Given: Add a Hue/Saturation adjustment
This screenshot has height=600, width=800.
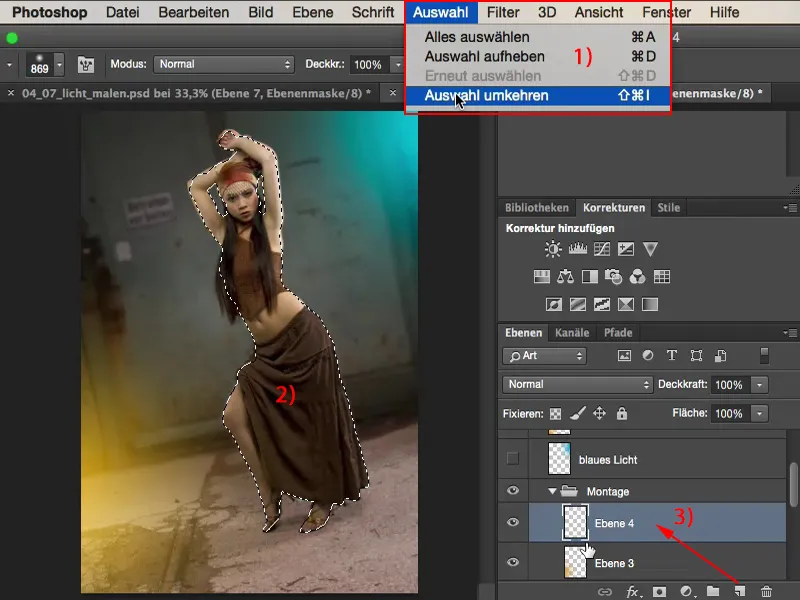Looking at the screenshot, I should pyautogui.click(x=542, y=277).
